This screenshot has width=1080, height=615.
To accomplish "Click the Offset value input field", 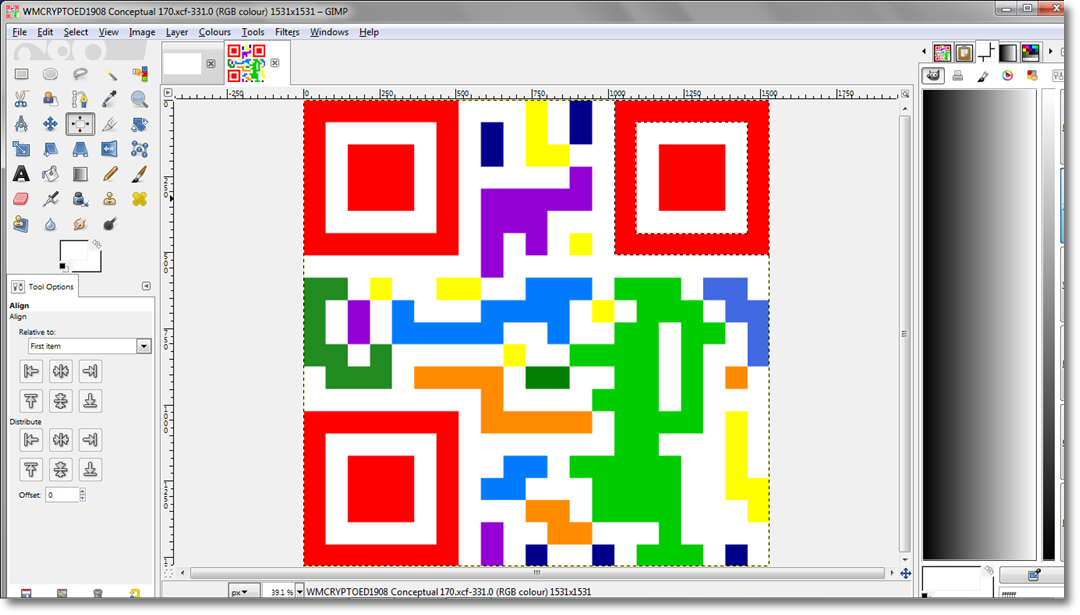I will tap(62, 494).
